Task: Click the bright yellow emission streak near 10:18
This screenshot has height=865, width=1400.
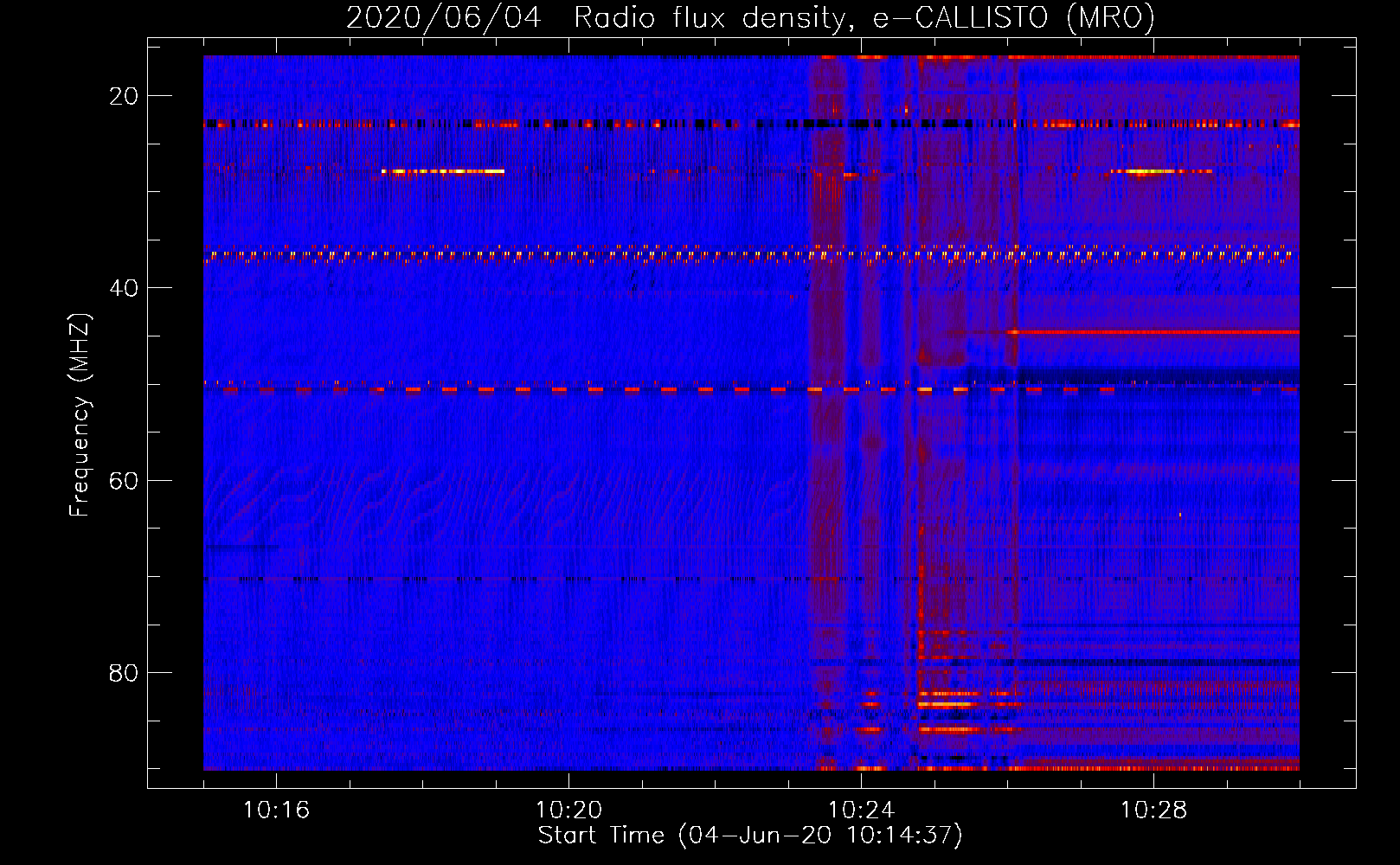Action: (x=443, y=171)
